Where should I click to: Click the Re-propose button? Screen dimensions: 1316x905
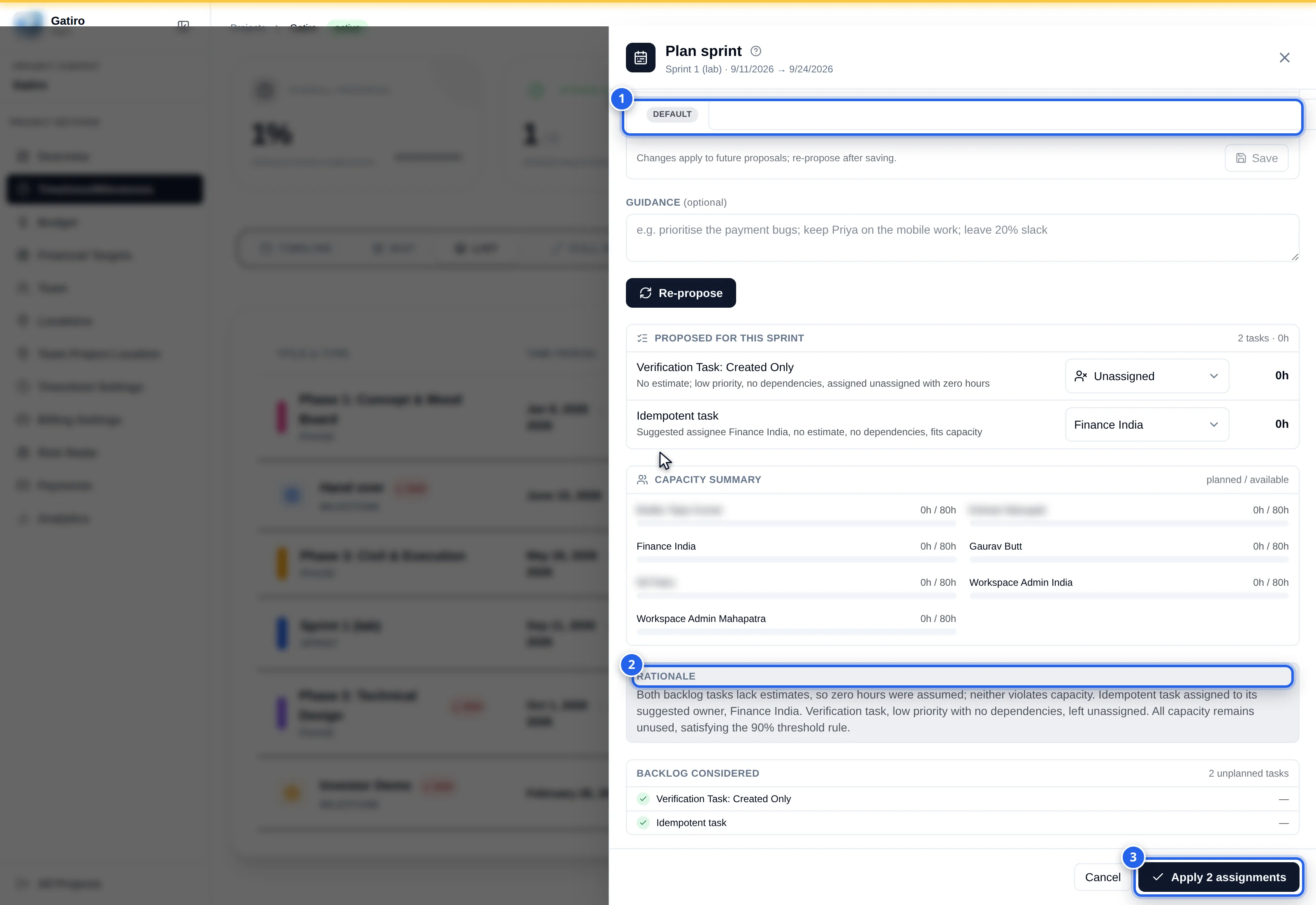681,293
